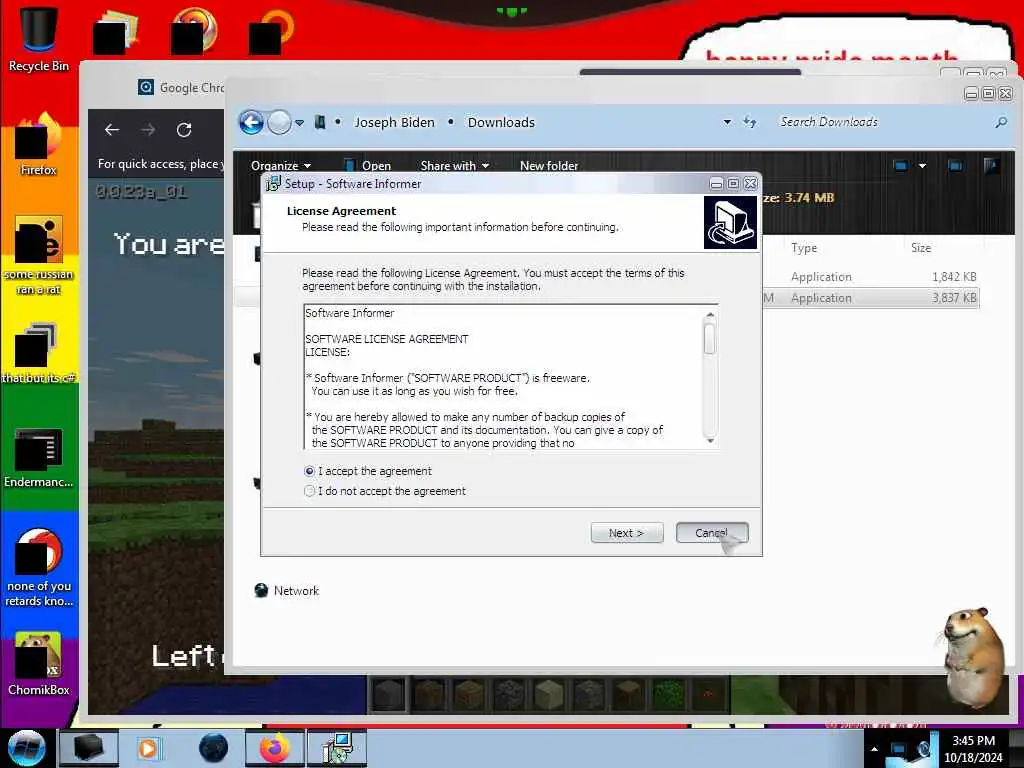Click the volume speaker tray icon
This screenshot has height=768, width=1024.
[x=923, y=750]
